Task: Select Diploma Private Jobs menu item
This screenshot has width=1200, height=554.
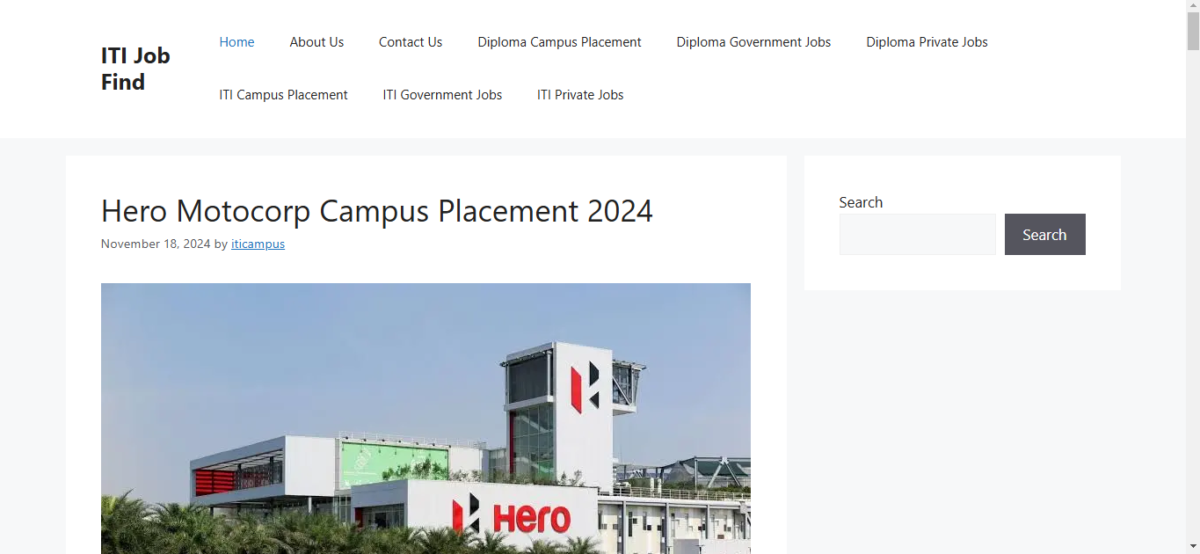Action: (x=927, y=42)
